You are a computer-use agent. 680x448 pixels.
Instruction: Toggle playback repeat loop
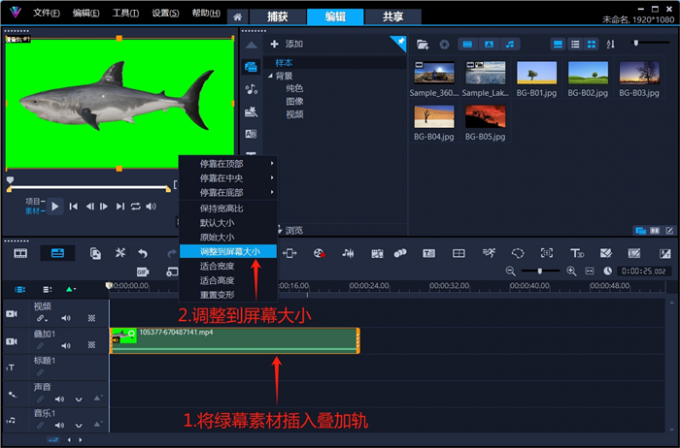tap(136, 206)
